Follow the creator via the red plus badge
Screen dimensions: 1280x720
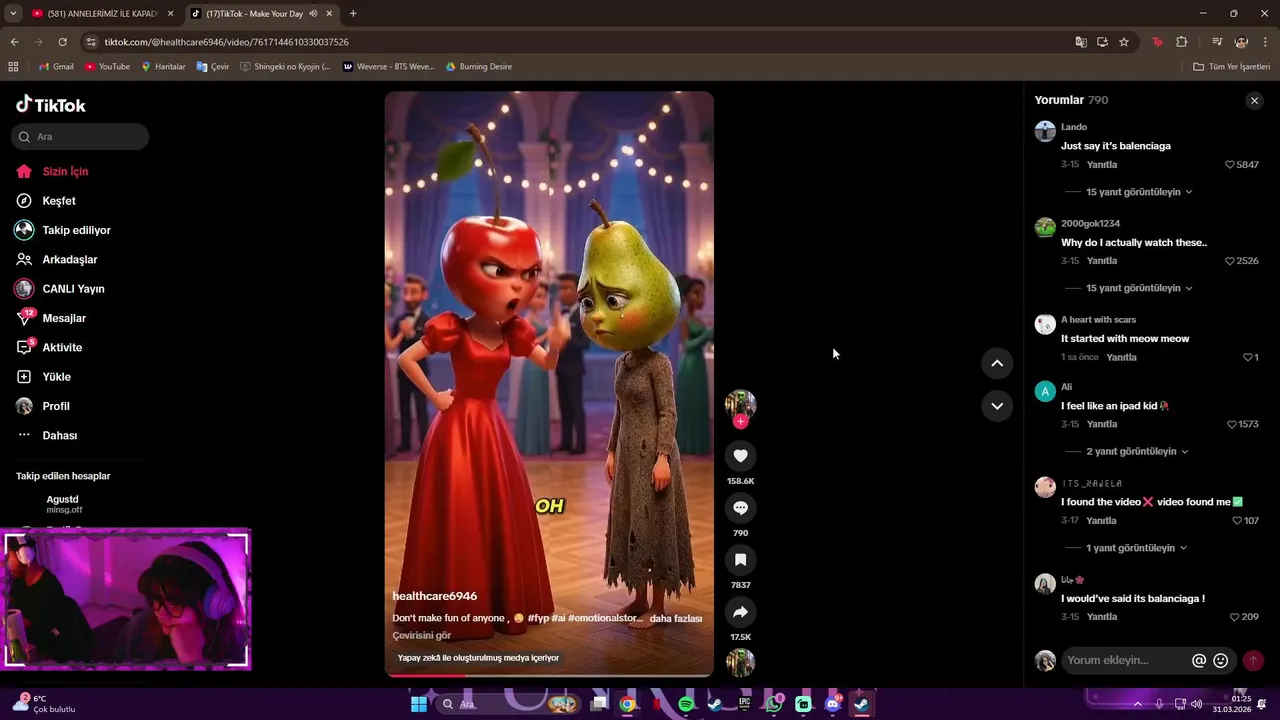click(740, 422)
